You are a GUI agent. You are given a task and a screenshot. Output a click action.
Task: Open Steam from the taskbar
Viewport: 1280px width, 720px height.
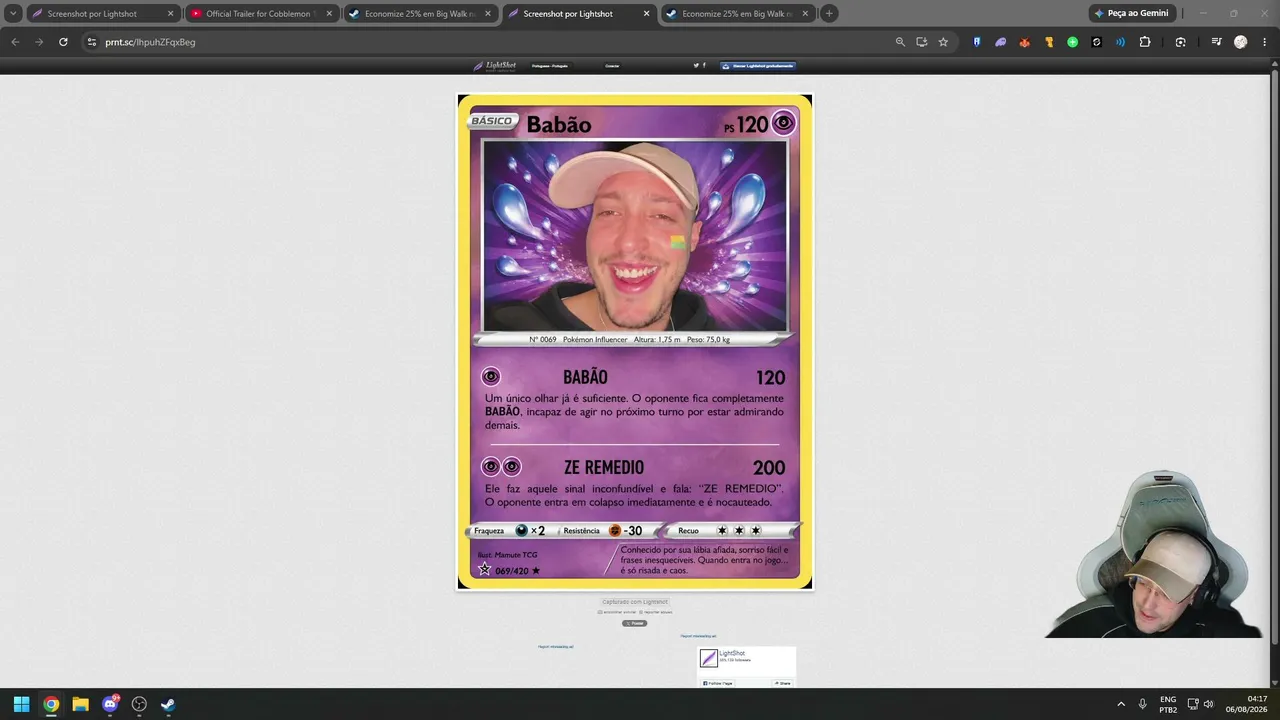click(169, 704)
